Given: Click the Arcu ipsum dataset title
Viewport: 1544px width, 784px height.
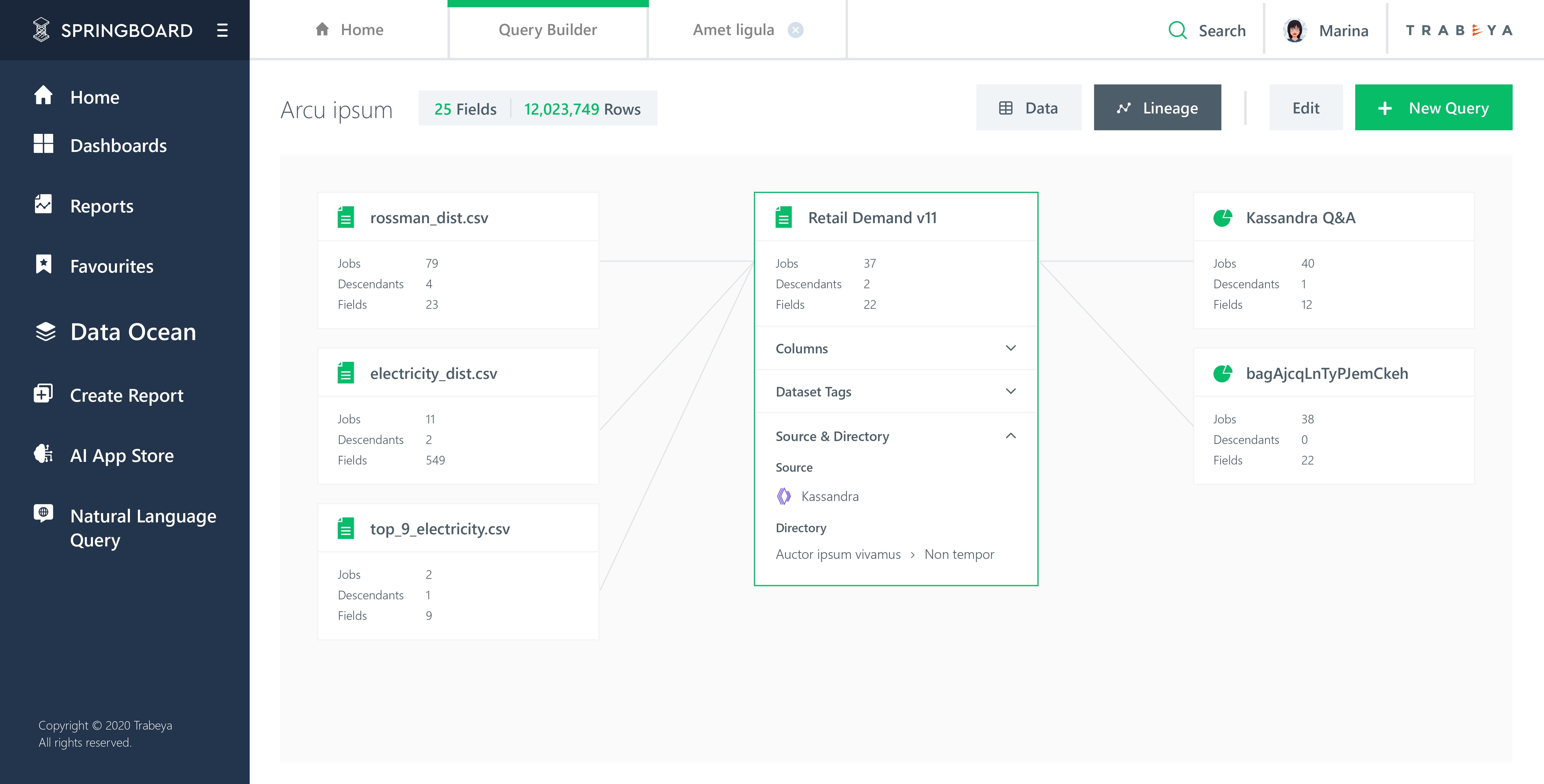Looking at the screenshot, I should point(336,110).
